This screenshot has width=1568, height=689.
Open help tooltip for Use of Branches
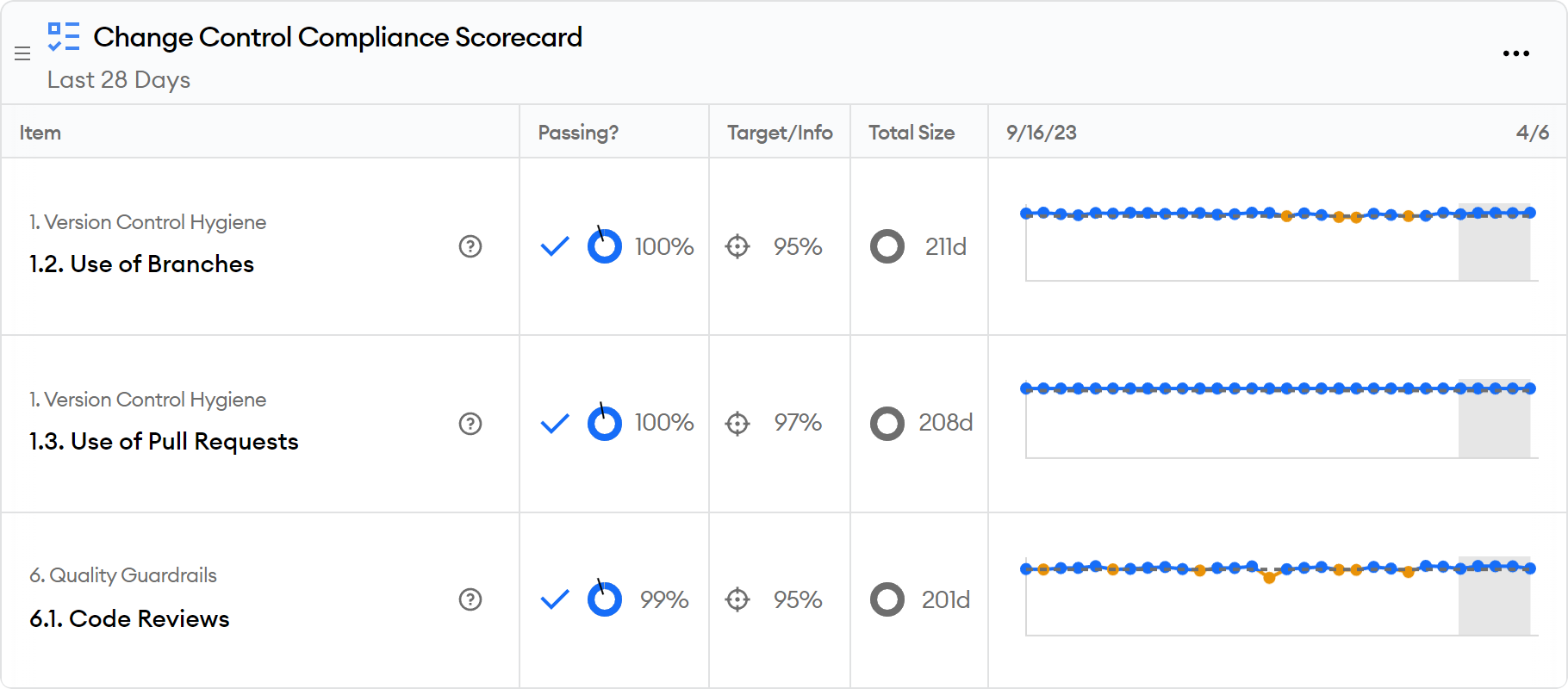coord(470,247)
